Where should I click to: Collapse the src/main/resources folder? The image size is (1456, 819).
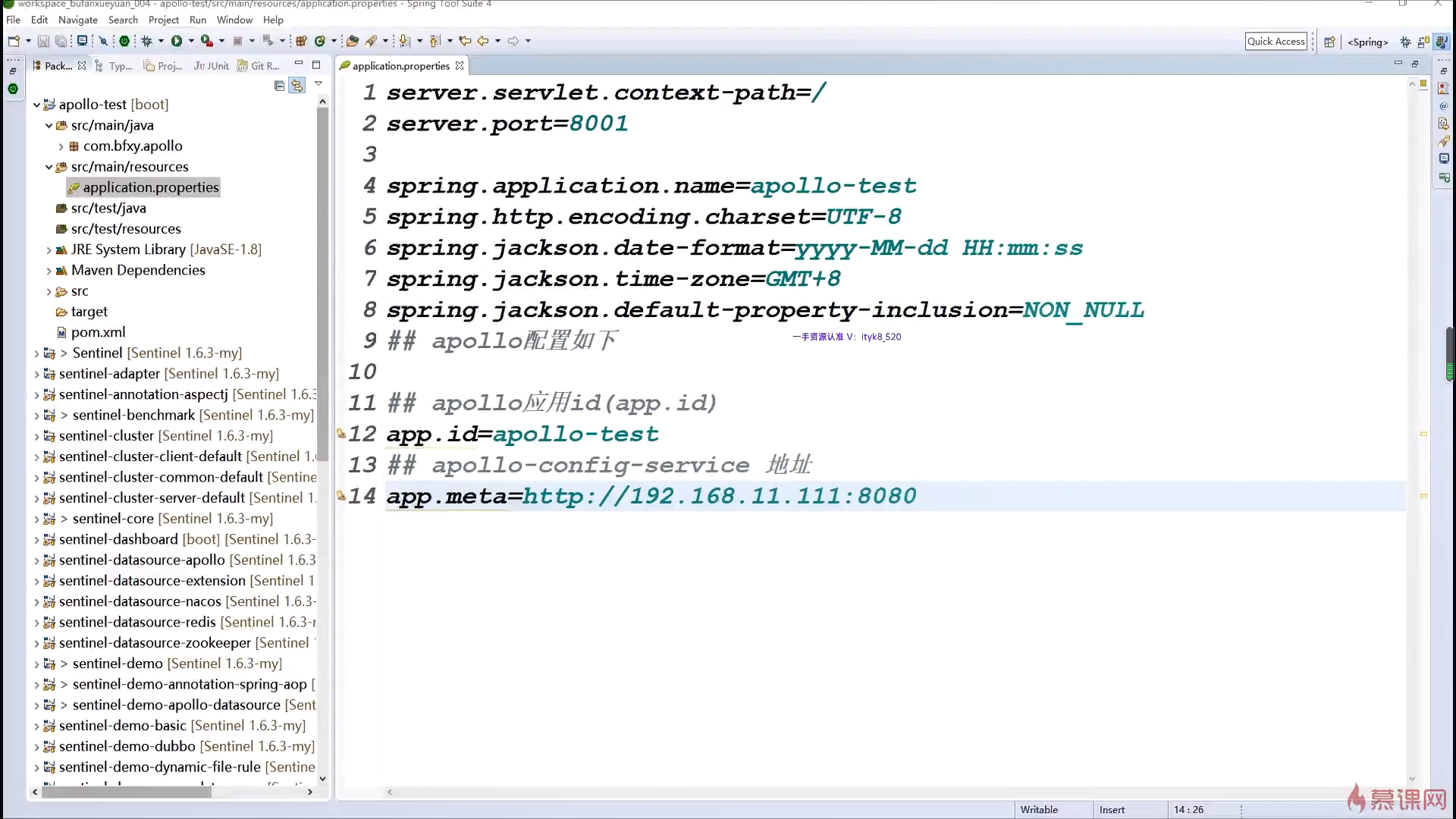49,167
